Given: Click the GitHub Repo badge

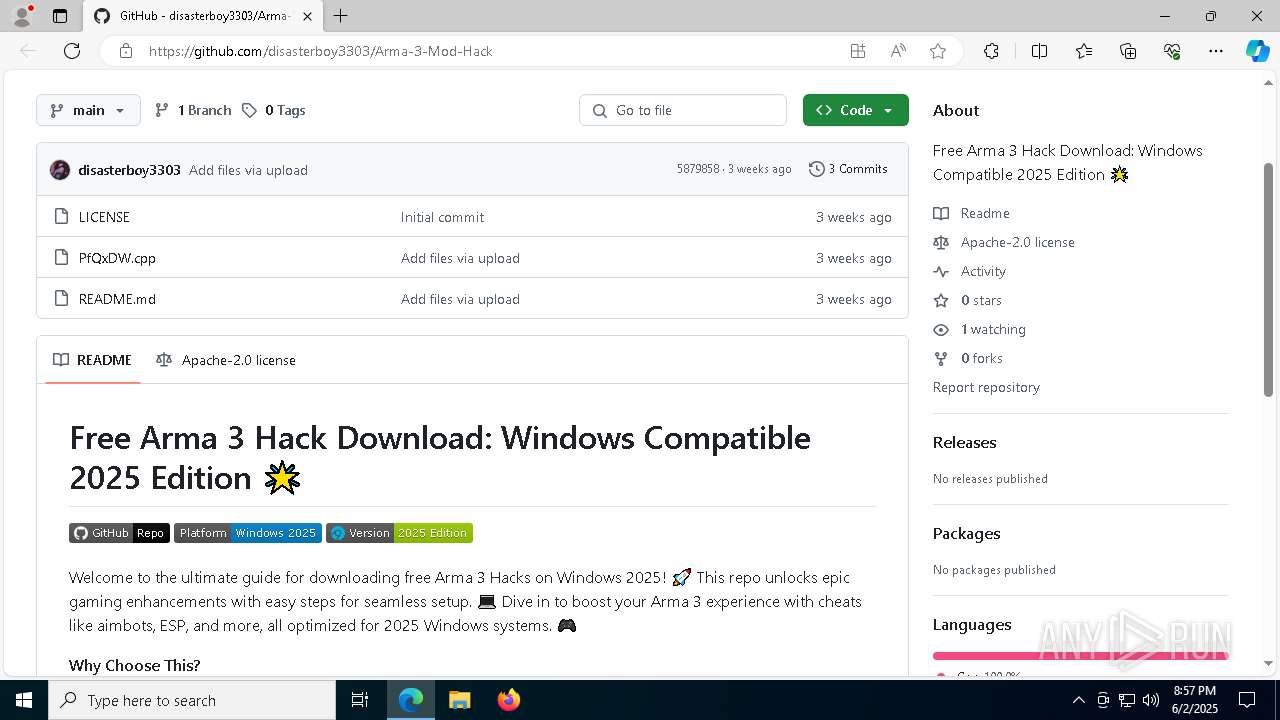Looking at the screenshot, I should [119, 533].
